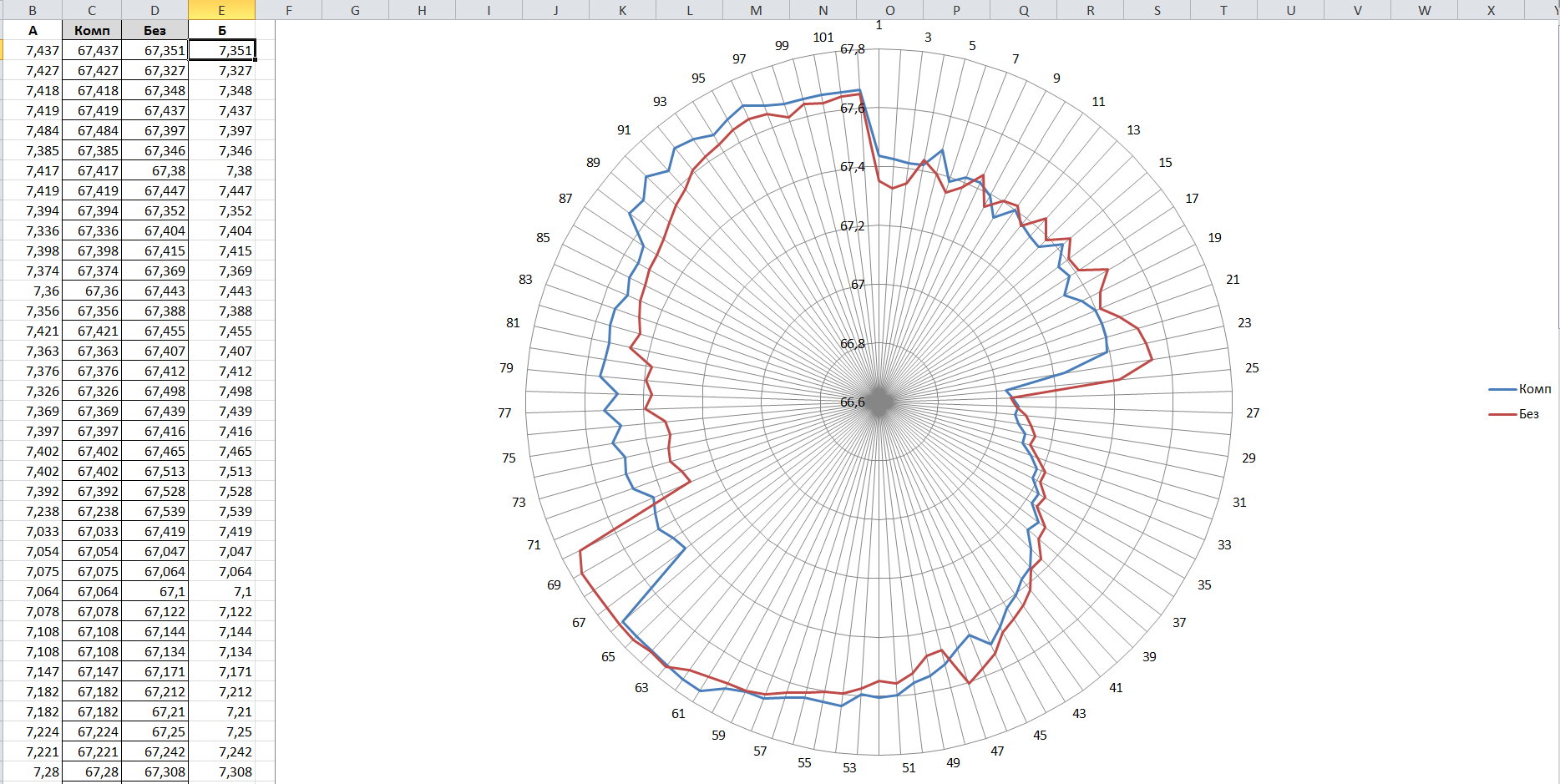
Task: Click column header P
Action: (x=957, y=10)
